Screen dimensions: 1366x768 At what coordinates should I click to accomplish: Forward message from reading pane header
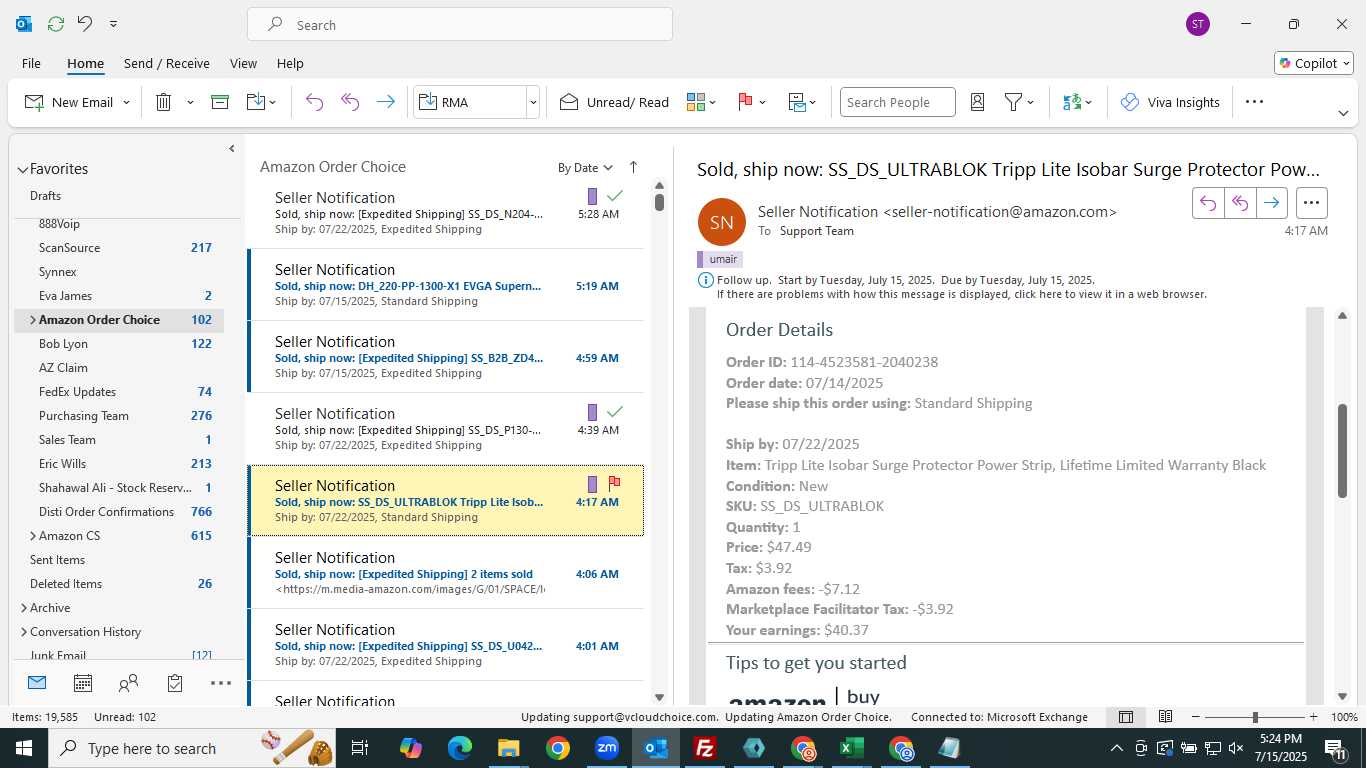1271,203
